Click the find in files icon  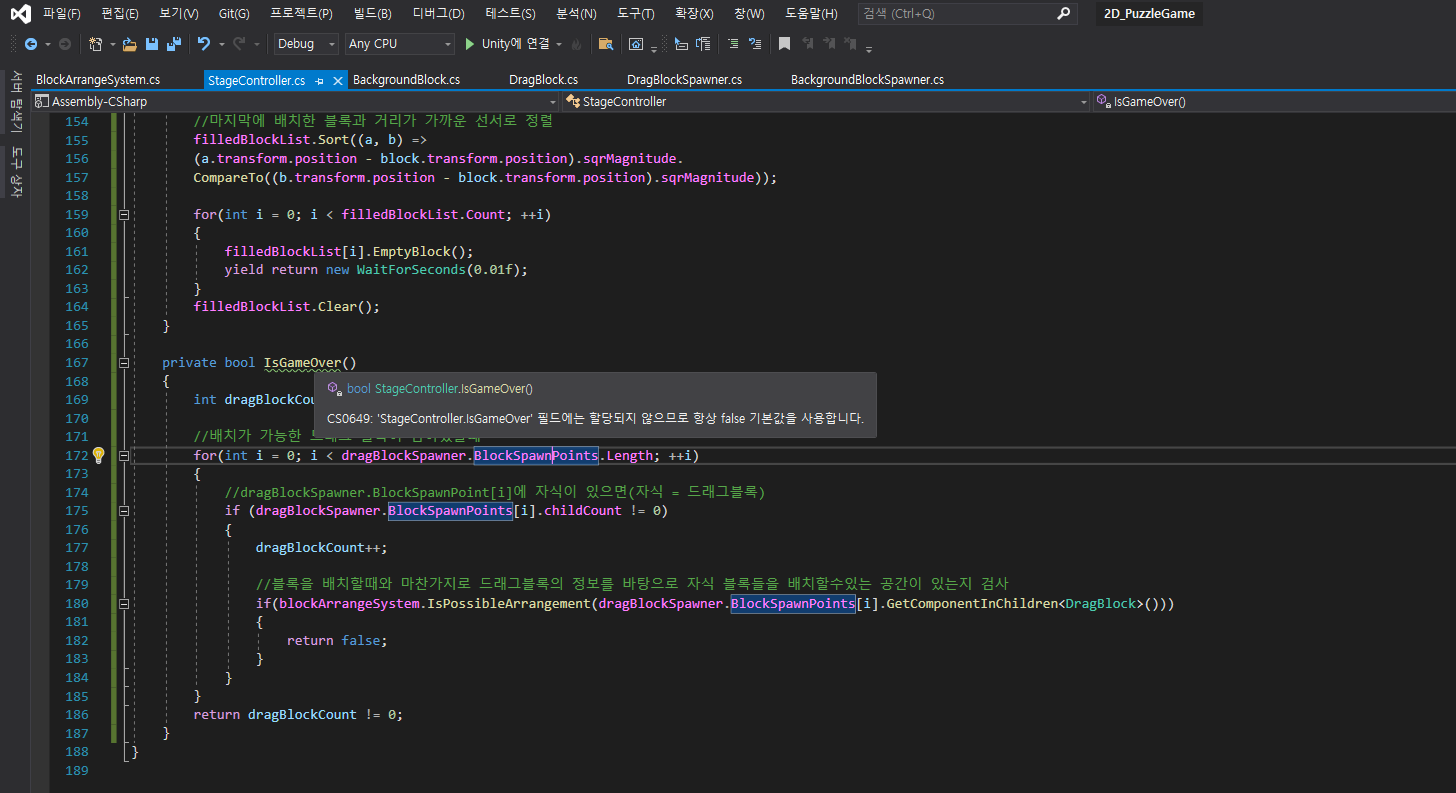click(605, 44)
